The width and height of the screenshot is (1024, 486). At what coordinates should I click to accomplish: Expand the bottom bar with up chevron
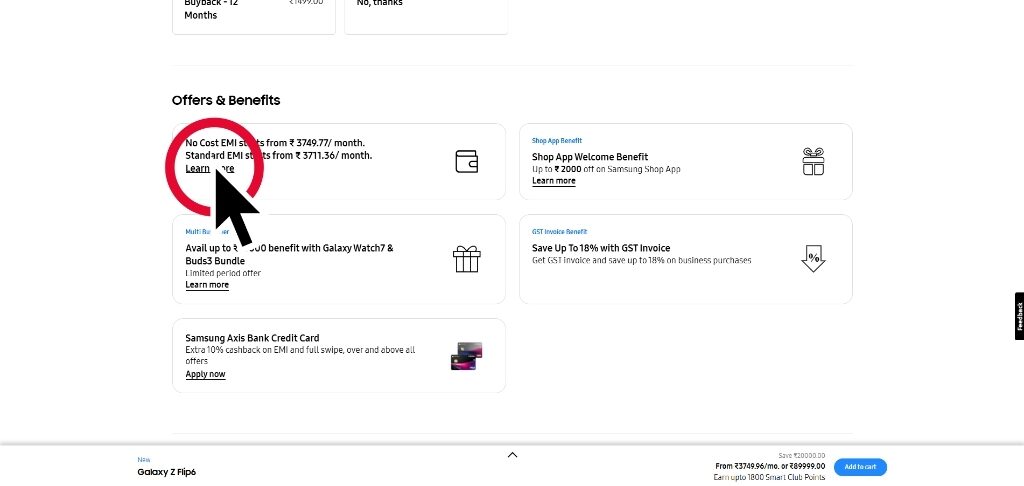pyautogui.click(x=512, y=455)
